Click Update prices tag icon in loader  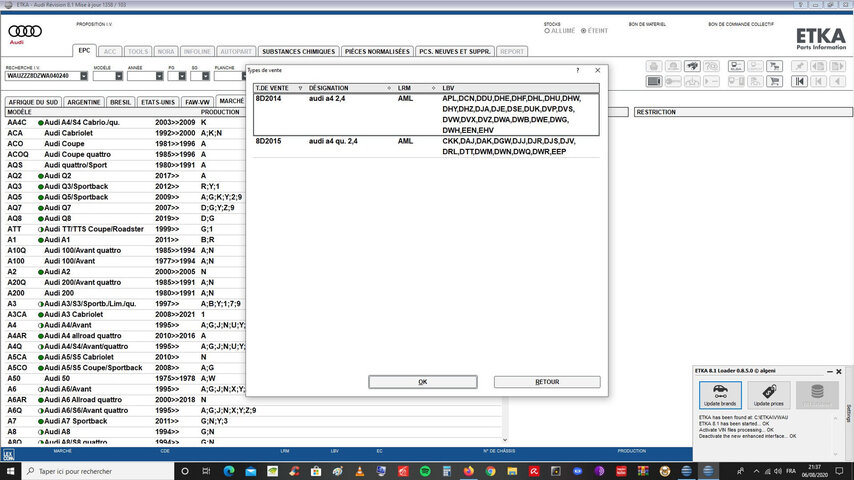point(768,394)
